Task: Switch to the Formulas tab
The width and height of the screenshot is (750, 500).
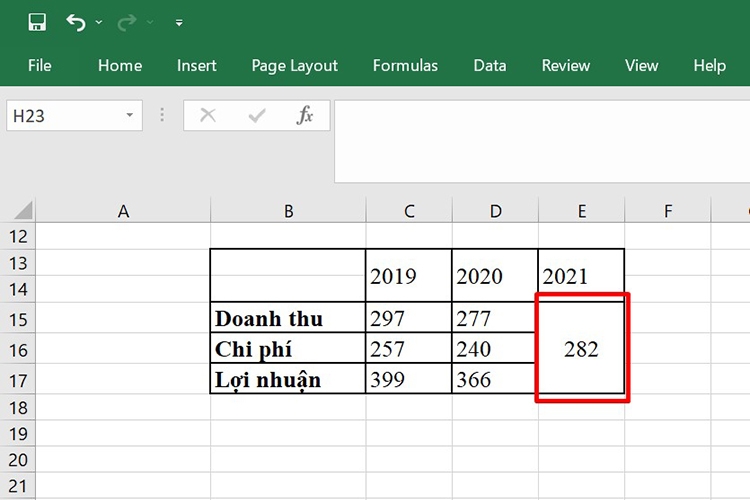Action: (405, 66)
